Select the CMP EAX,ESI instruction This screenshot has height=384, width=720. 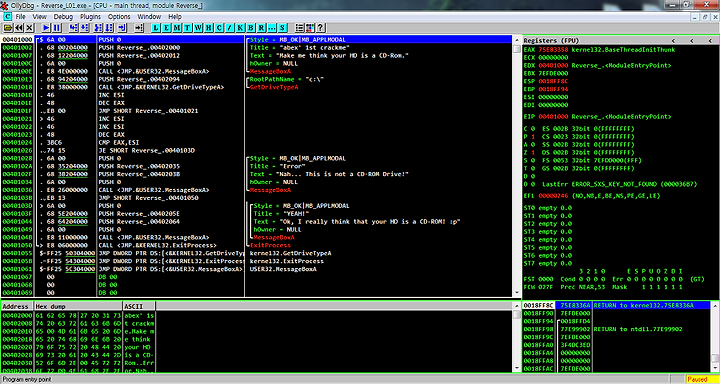coord(256,142)
